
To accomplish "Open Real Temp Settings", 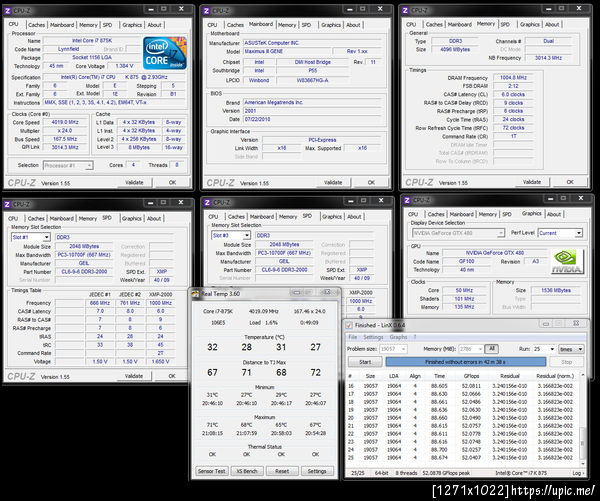I will point(317,471).
